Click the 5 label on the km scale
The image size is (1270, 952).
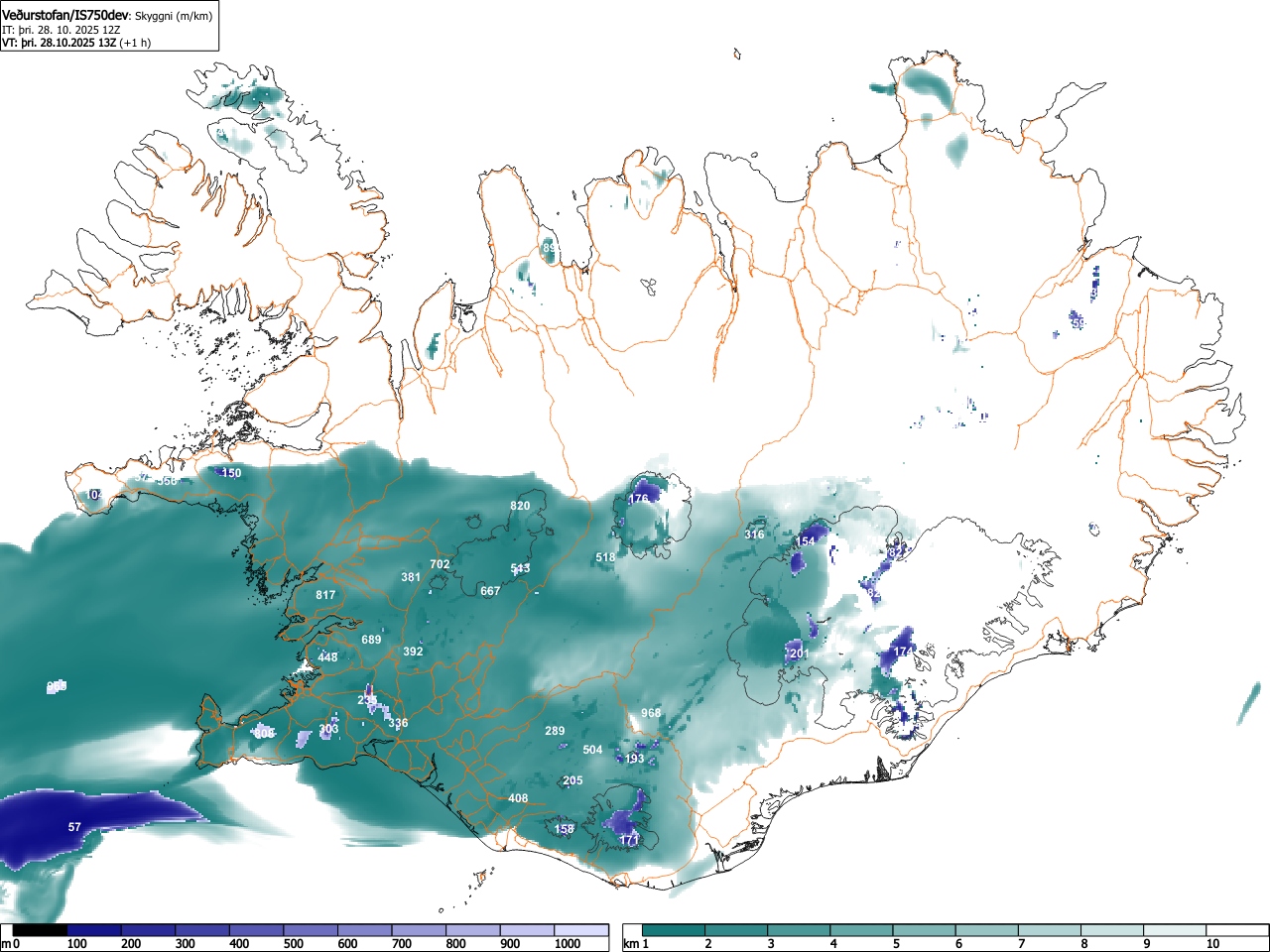point(895,944)
